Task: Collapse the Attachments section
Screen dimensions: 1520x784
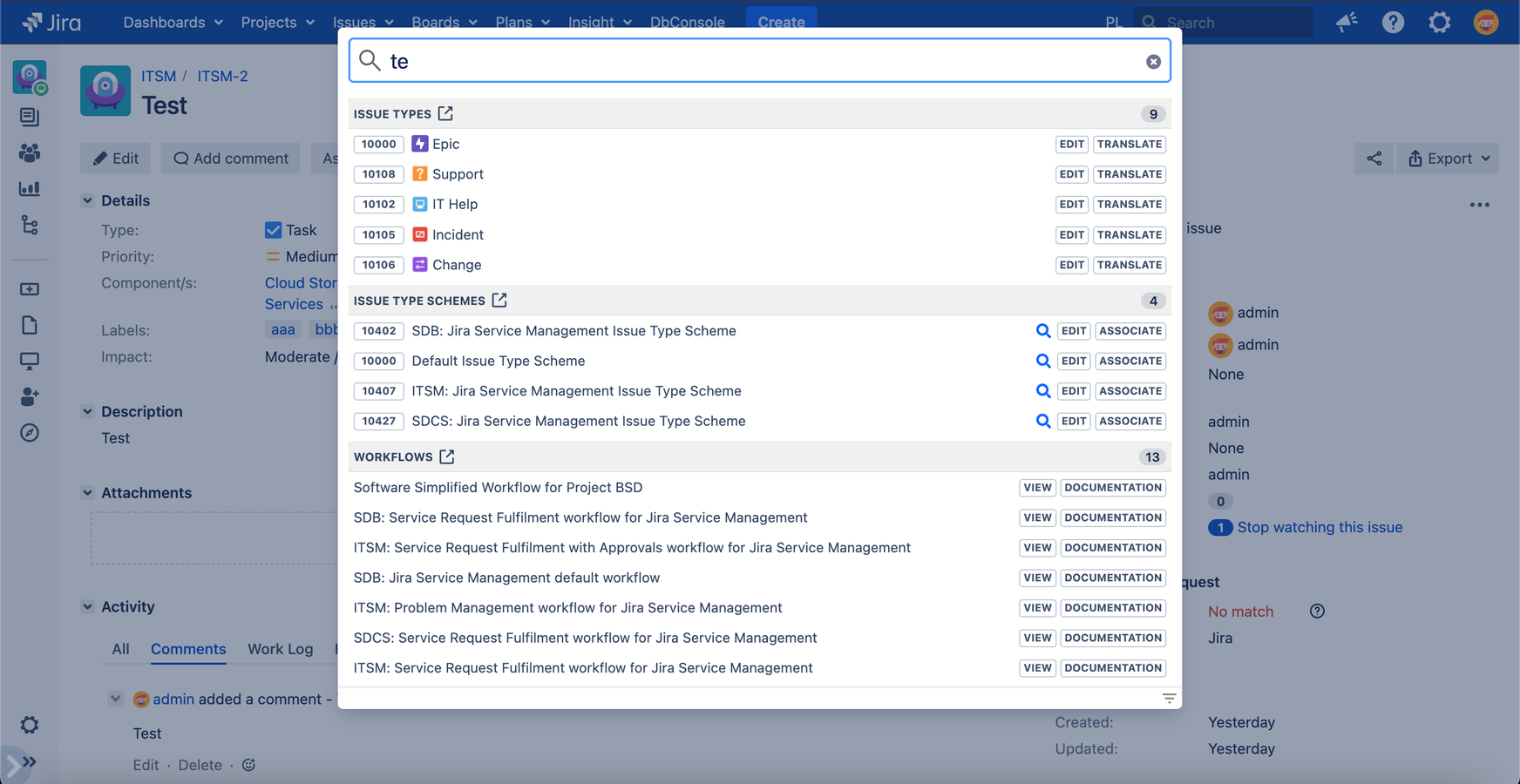Action: pos(87,492)
